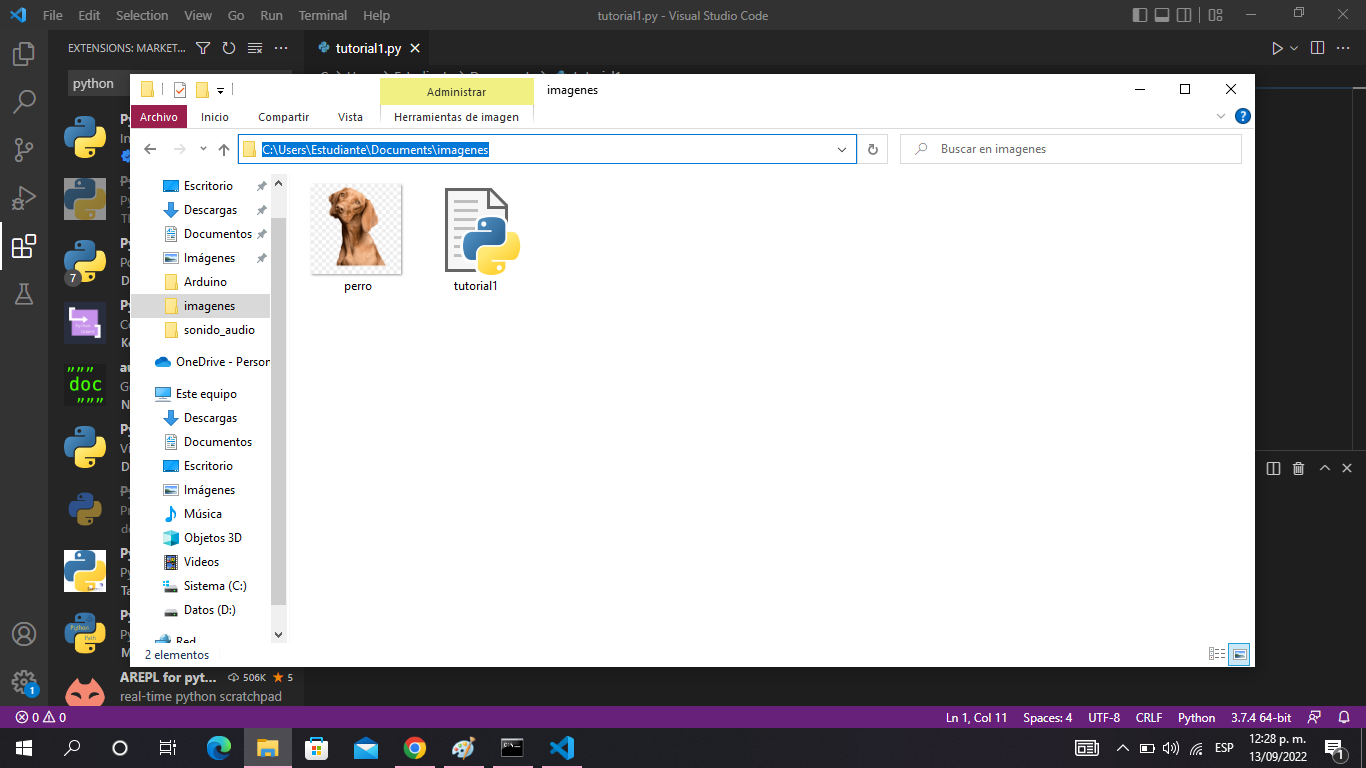
Task: Split the terminal panel
Action: tap(1273, 468)
